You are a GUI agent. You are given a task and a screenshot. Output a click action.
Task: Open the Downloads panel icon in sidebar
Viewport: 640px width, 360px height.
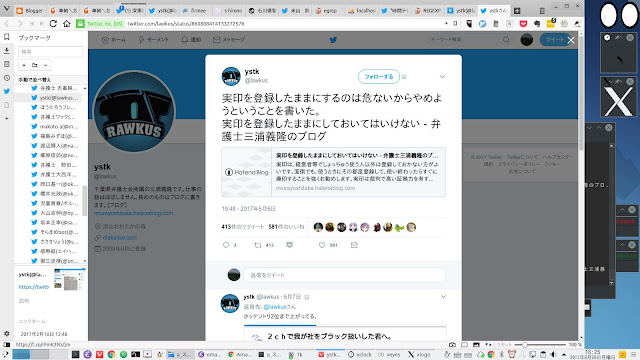click(x=7, y=51)
